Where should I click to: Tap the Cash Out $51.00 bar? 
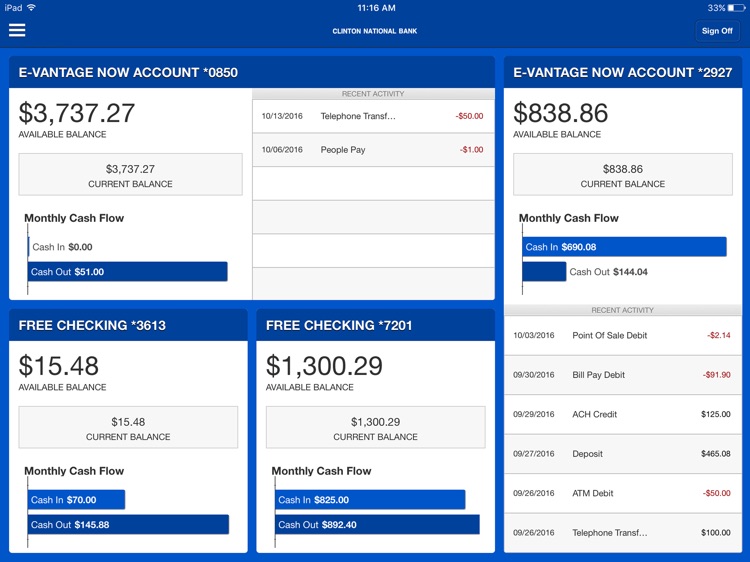coord(127,272)
